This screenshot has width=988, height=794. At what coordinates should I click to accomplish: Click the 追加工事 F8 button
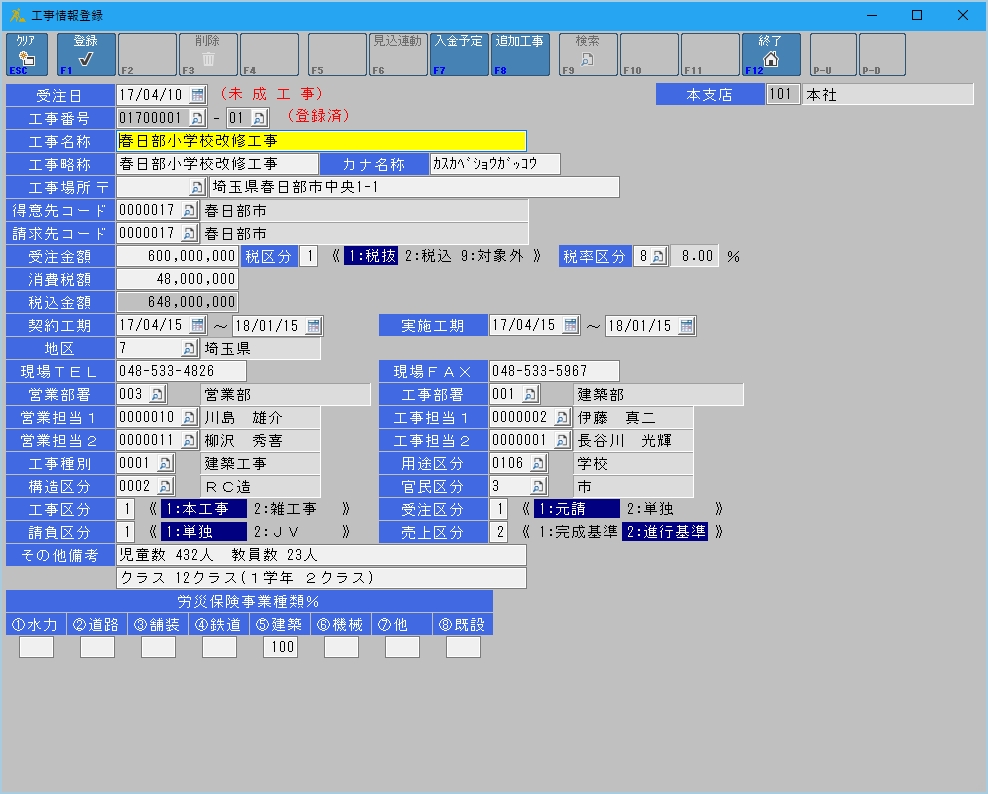pos(520,55)
